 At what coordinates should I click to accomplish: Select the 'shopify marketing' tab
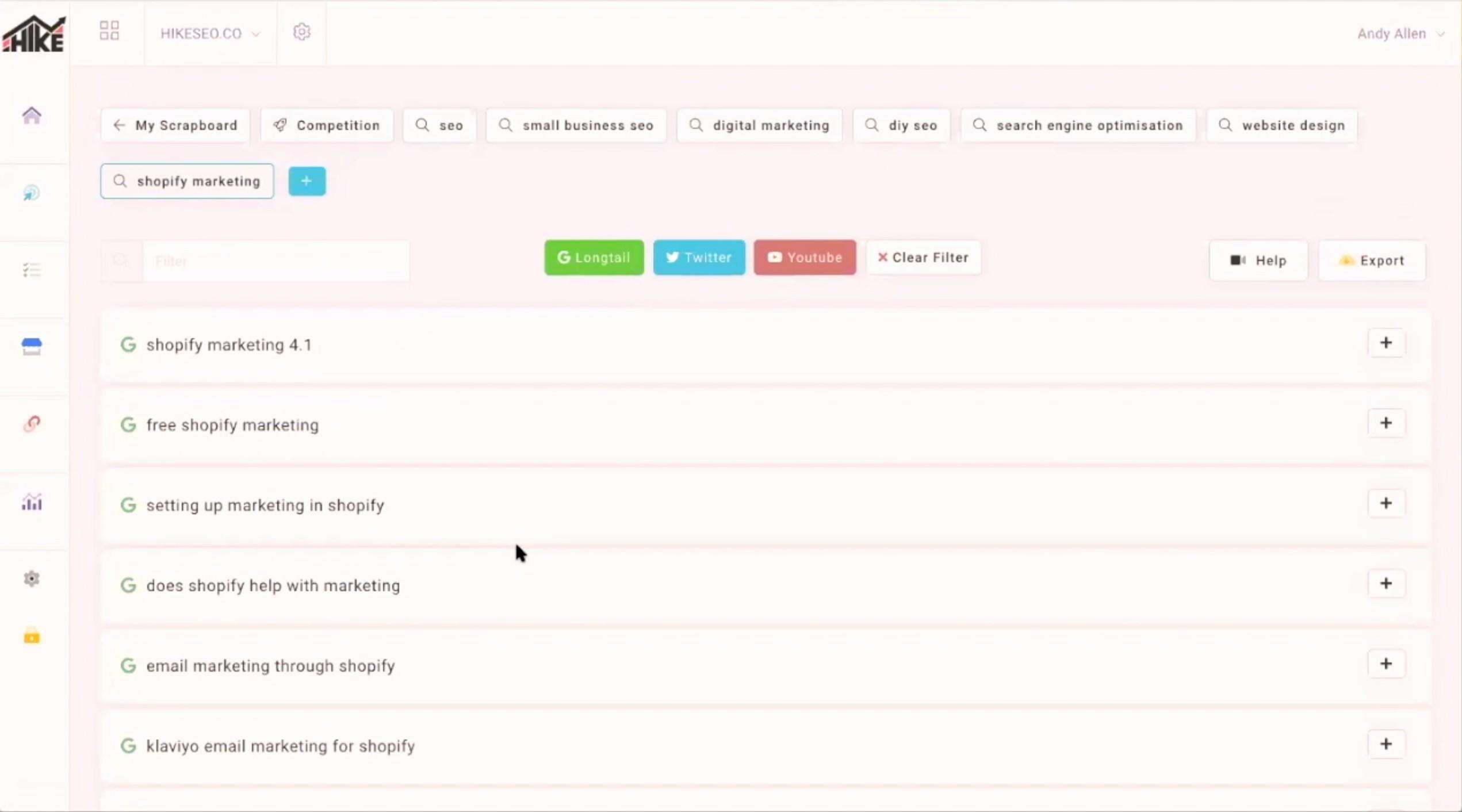coord(187,181)
